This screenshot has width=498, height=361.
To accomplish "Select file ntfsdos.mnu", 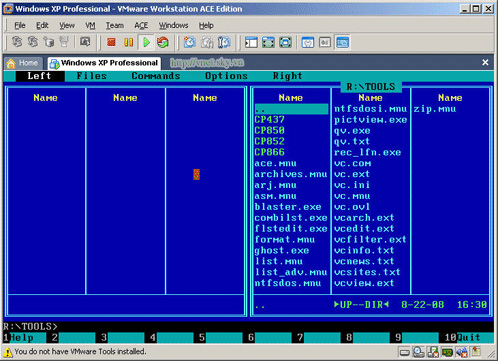I will click(288, 283).
